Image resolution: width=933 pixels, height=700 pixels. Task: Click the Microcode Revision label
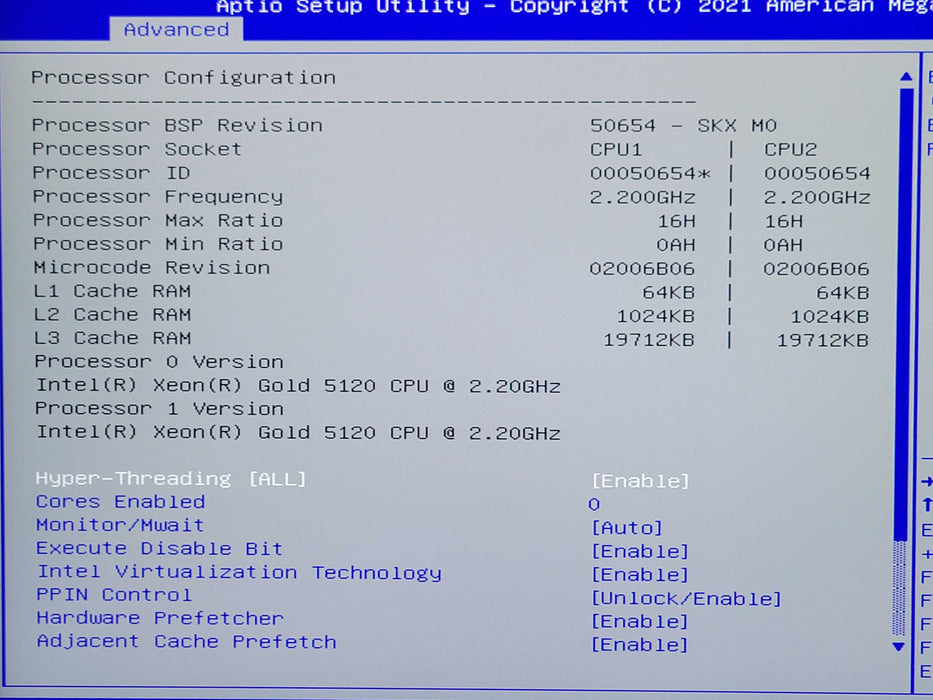tap(152, 267)
